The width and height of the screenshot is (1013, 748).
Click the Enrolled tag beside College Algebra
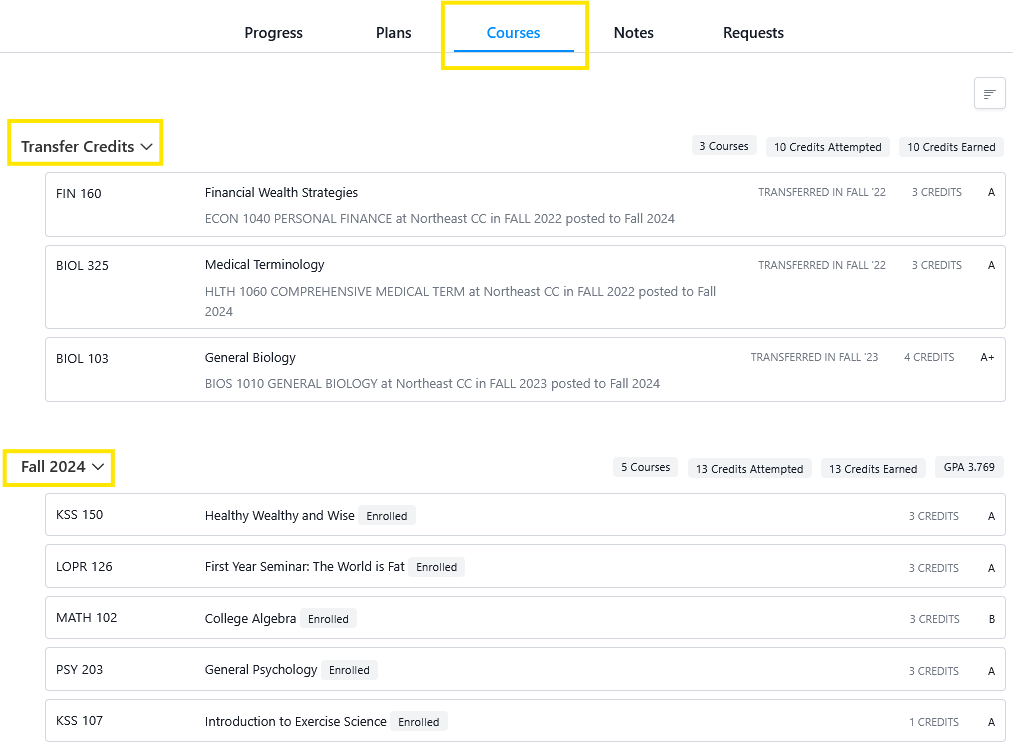pos(328,619)
